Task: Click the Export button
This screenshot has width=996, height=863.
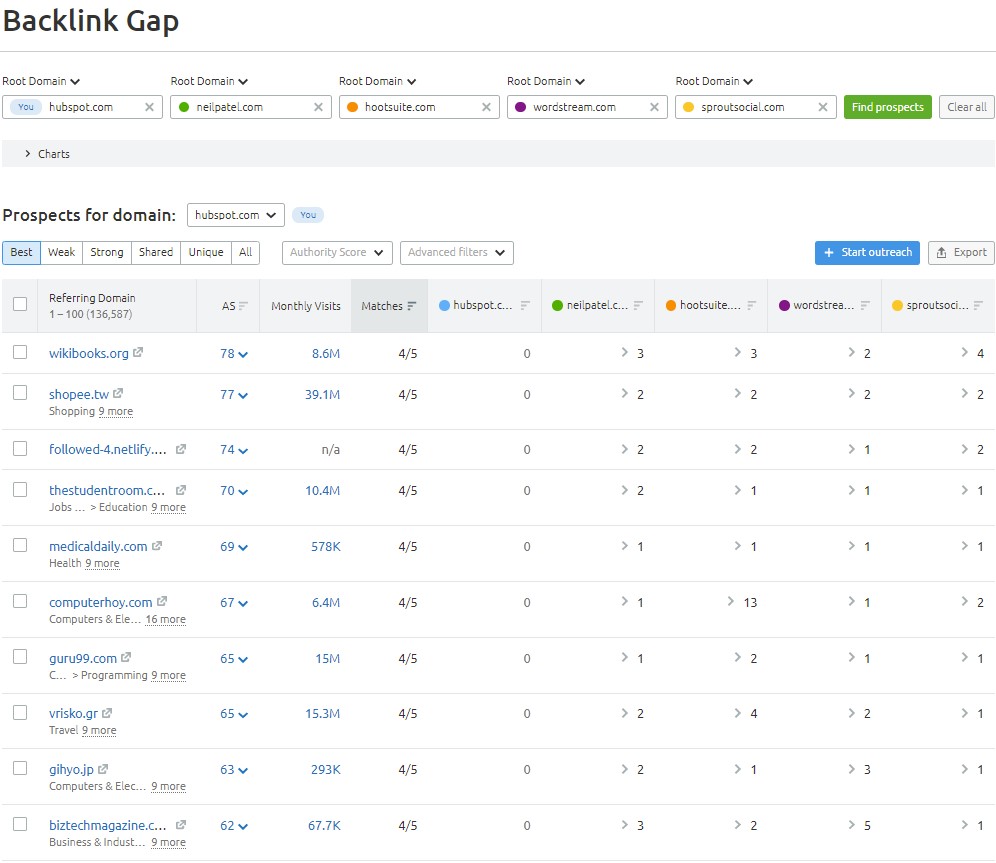Action: pyautogui.click(x=961, y=253)
